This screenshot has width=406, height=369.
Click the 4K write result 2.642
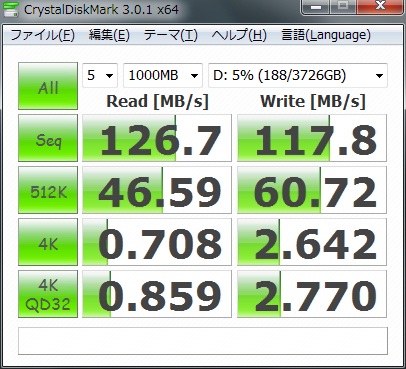[312, 242]
